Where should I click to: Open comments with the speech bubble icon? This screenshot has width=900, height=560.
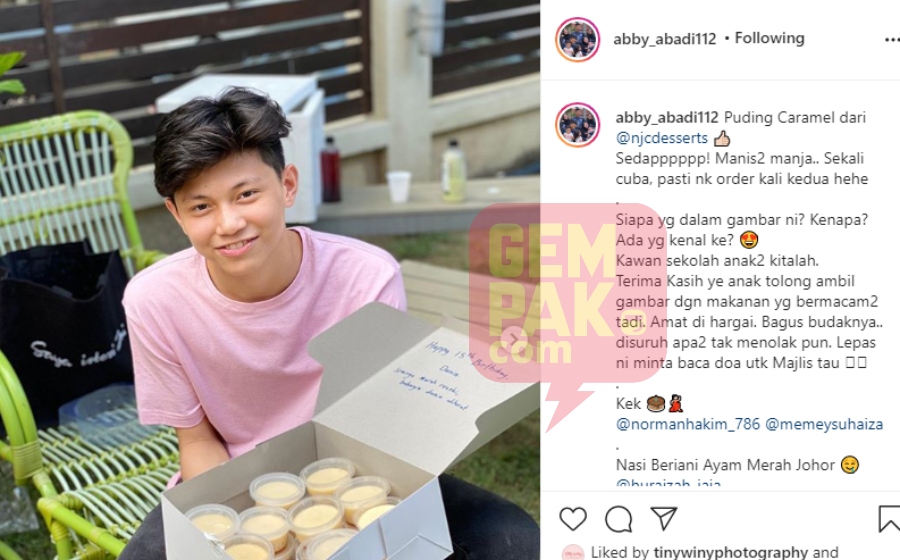618,519
